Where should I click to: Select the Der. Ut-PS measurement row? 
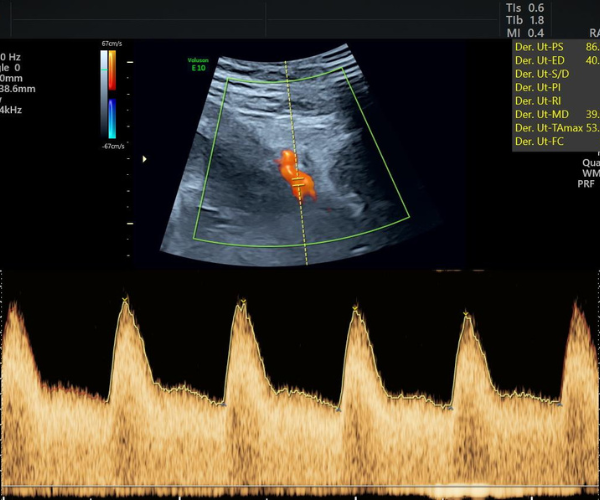click(556, 47)
